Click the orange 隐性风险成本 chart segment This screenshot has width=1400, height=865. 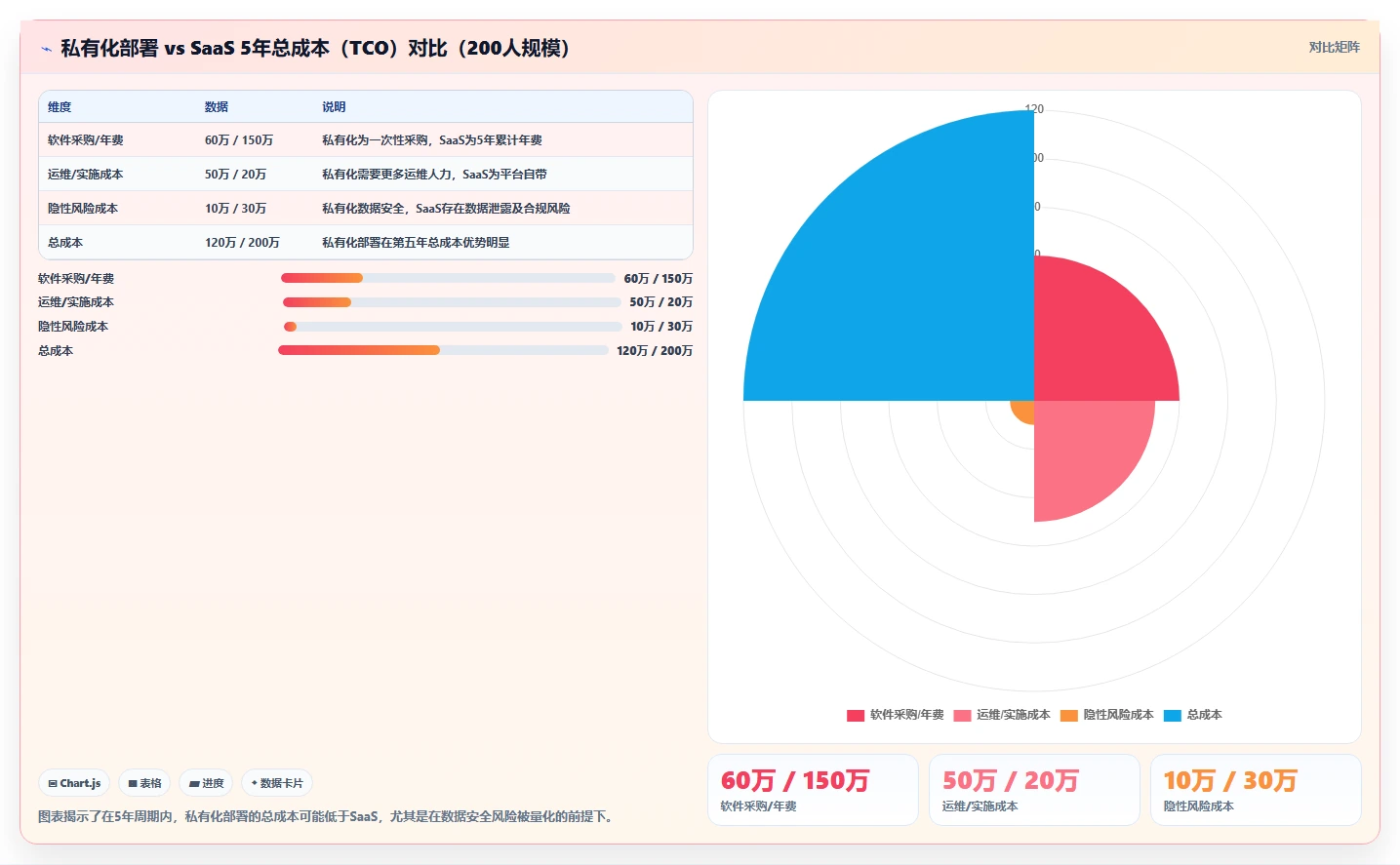pyautogui.click(x=1024, y=410)
